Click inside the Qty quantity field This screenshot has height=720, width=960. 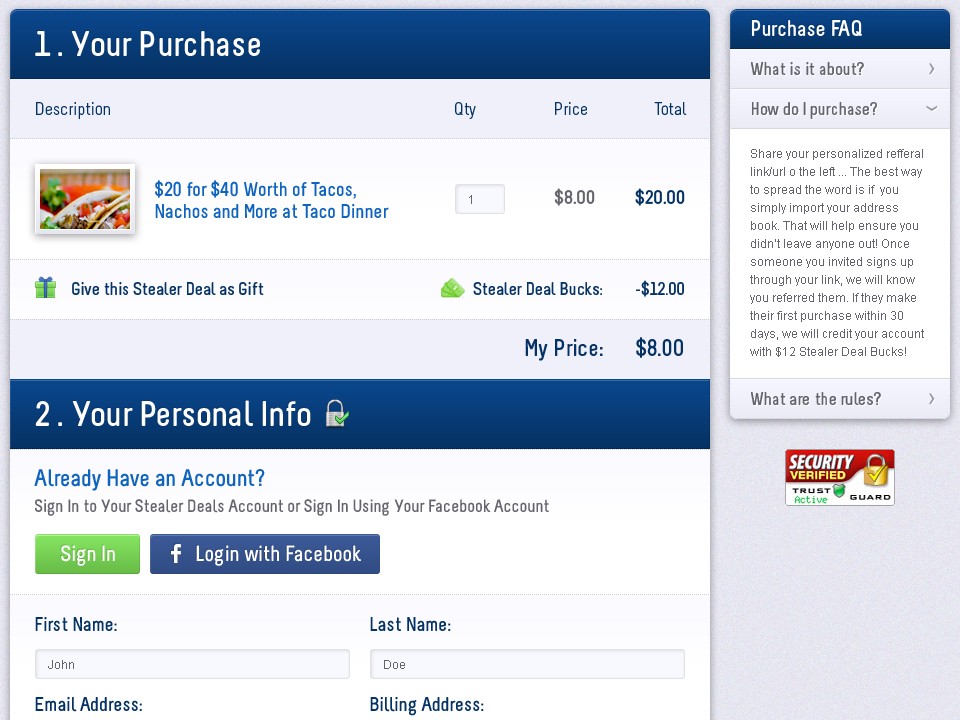coord(480,199)
